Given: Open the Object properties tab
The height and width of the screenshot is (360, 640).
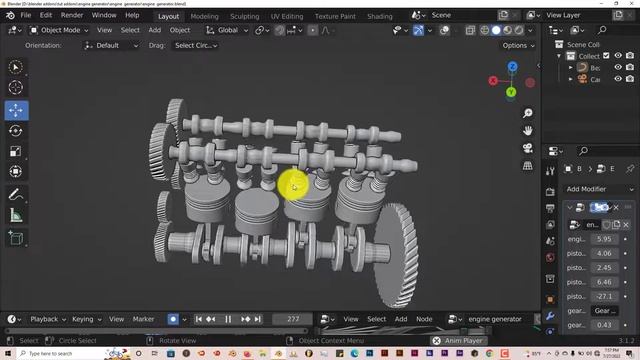Looking at the screenshot, I should coord(550,299).
